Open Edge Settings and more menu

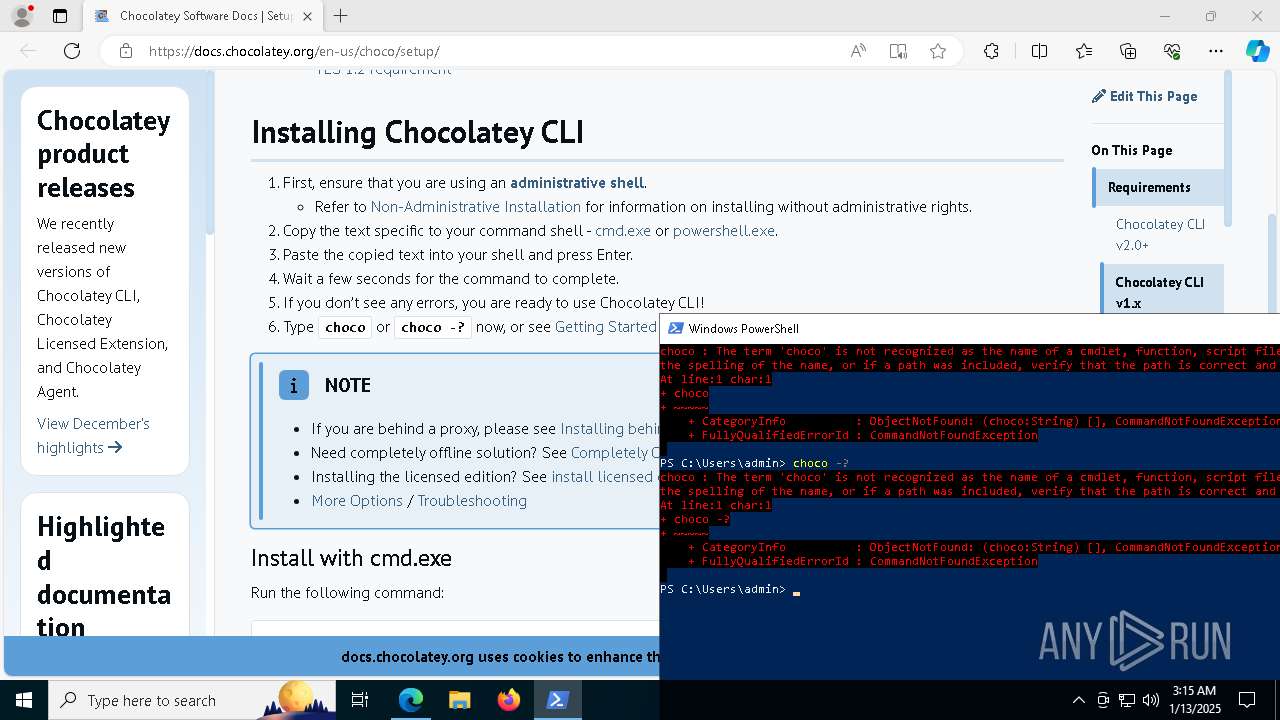(x=1216, y=51)
